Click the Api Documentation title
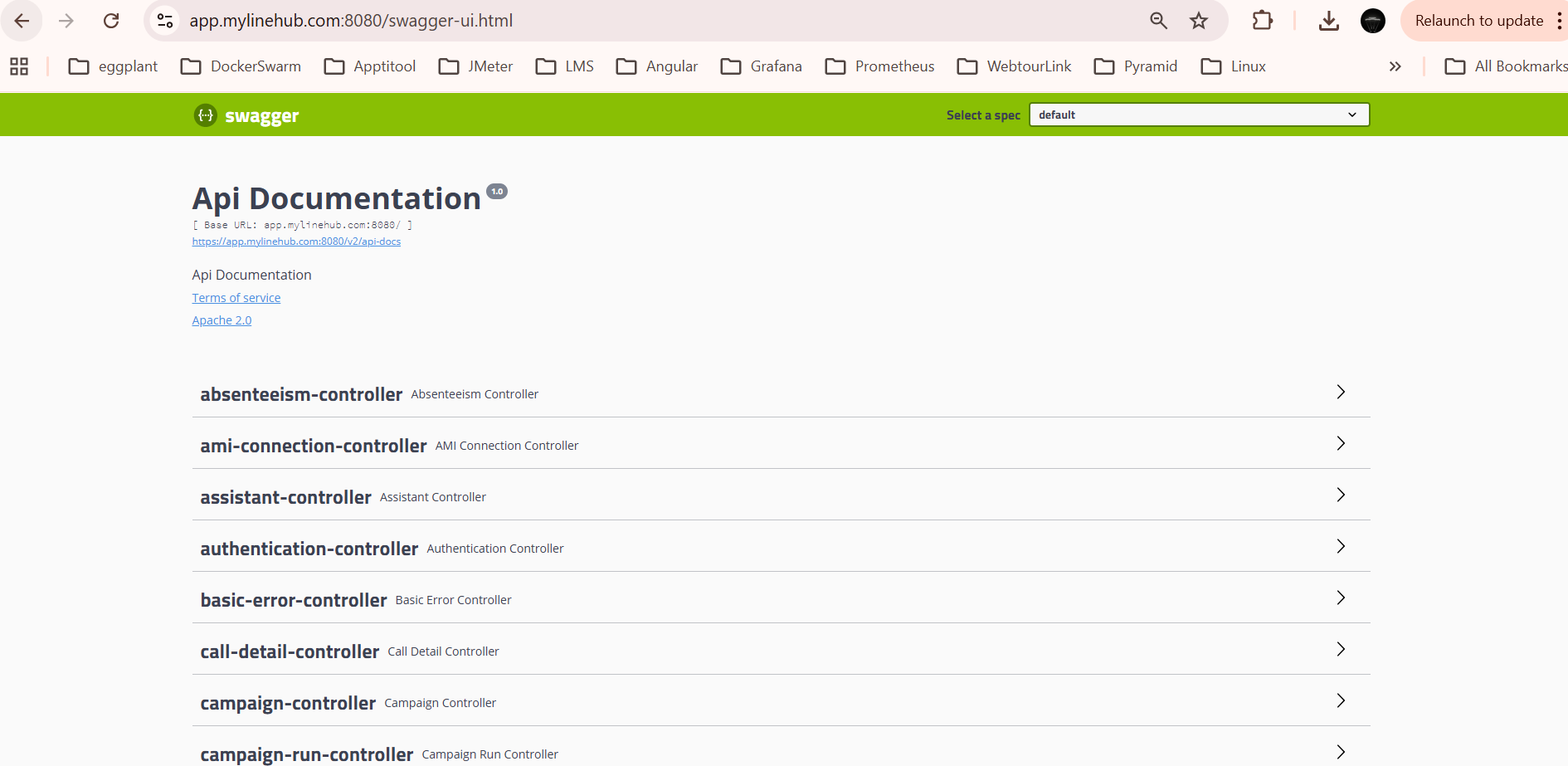This screenshot has width=1568, height=766. (337, 199)
